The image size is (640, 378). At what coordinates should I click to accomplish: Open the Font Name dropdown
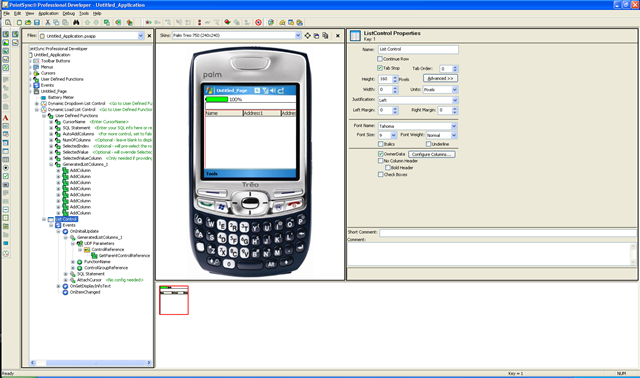pyautogui.click(x=454, y=126)
